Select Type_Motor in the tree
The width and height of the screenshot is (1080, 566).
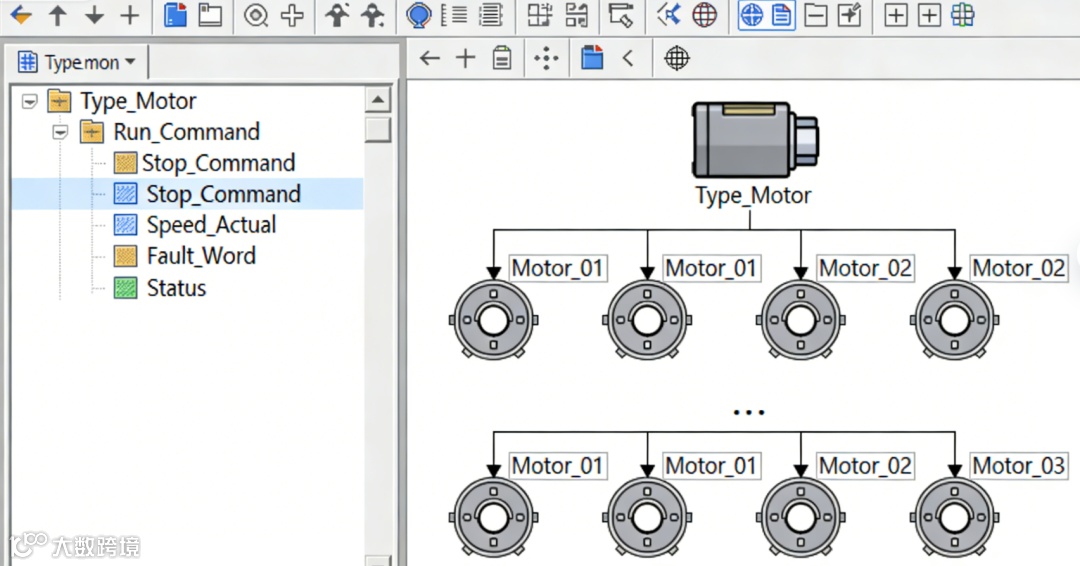[138, 101]
